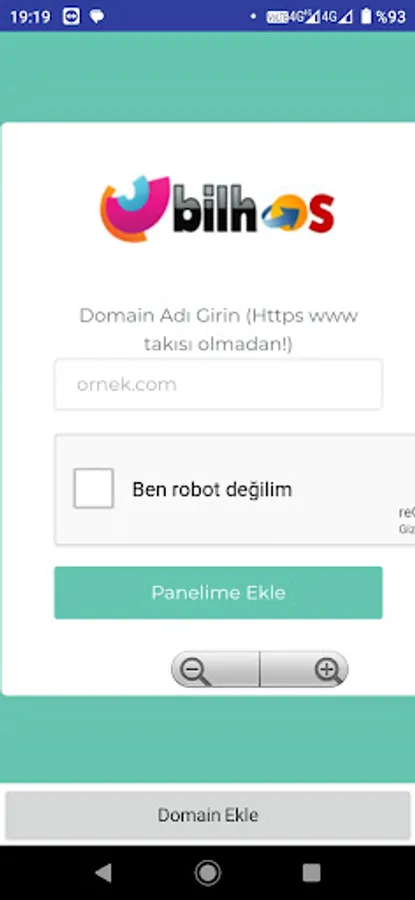Tap the 4G signal strength indicator
This screenshot has width=415, height=900.
coord(336,17)
